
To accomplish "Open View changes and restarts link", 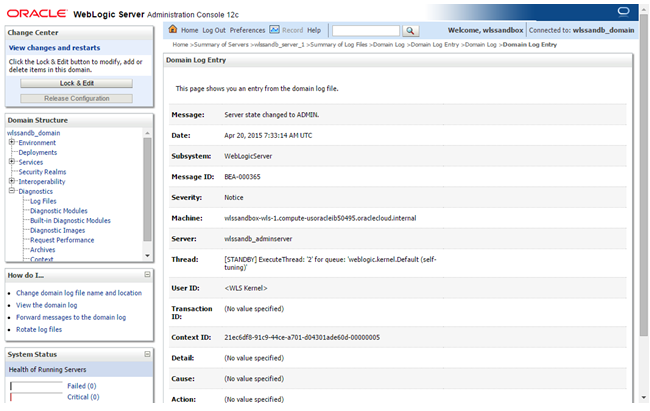I will tap(54, 48).
